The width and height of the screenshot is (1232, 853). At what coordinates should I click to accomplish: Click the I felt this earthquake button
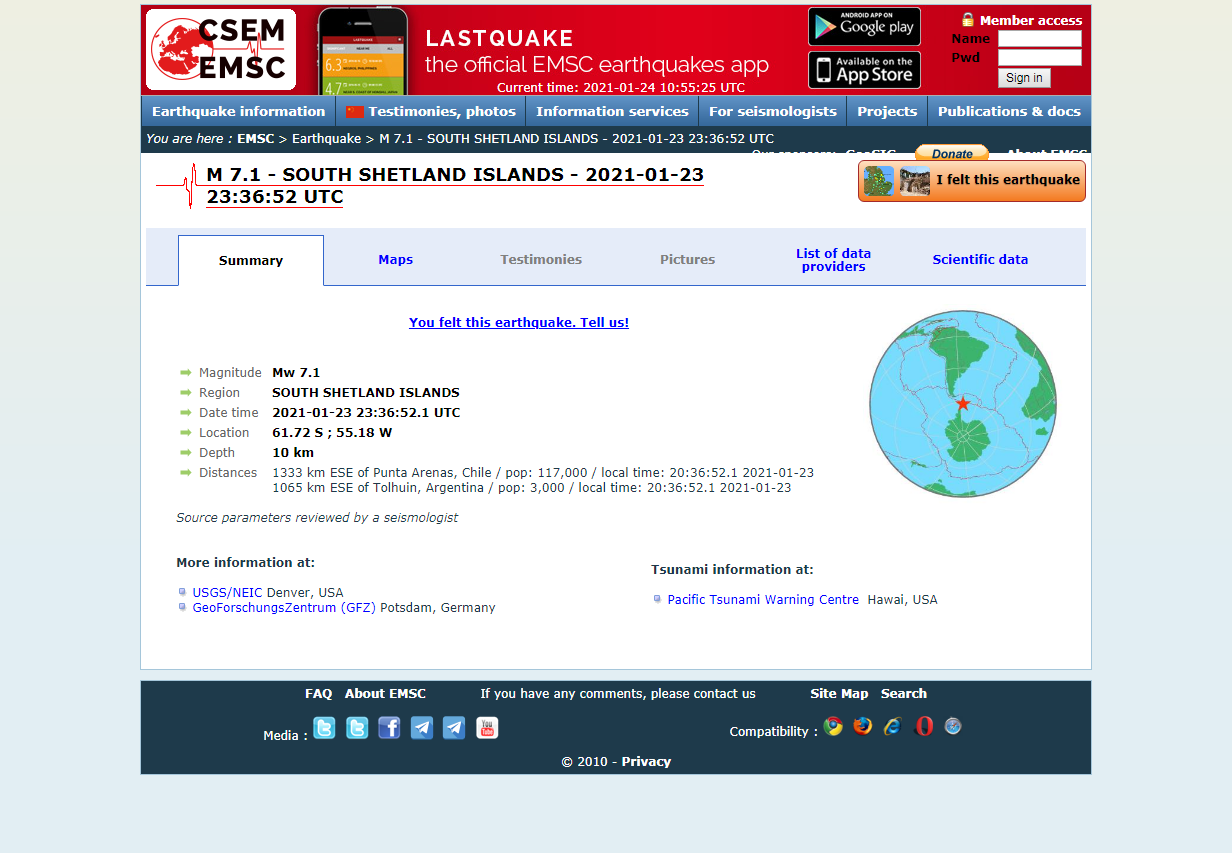(x=971, y=181)
